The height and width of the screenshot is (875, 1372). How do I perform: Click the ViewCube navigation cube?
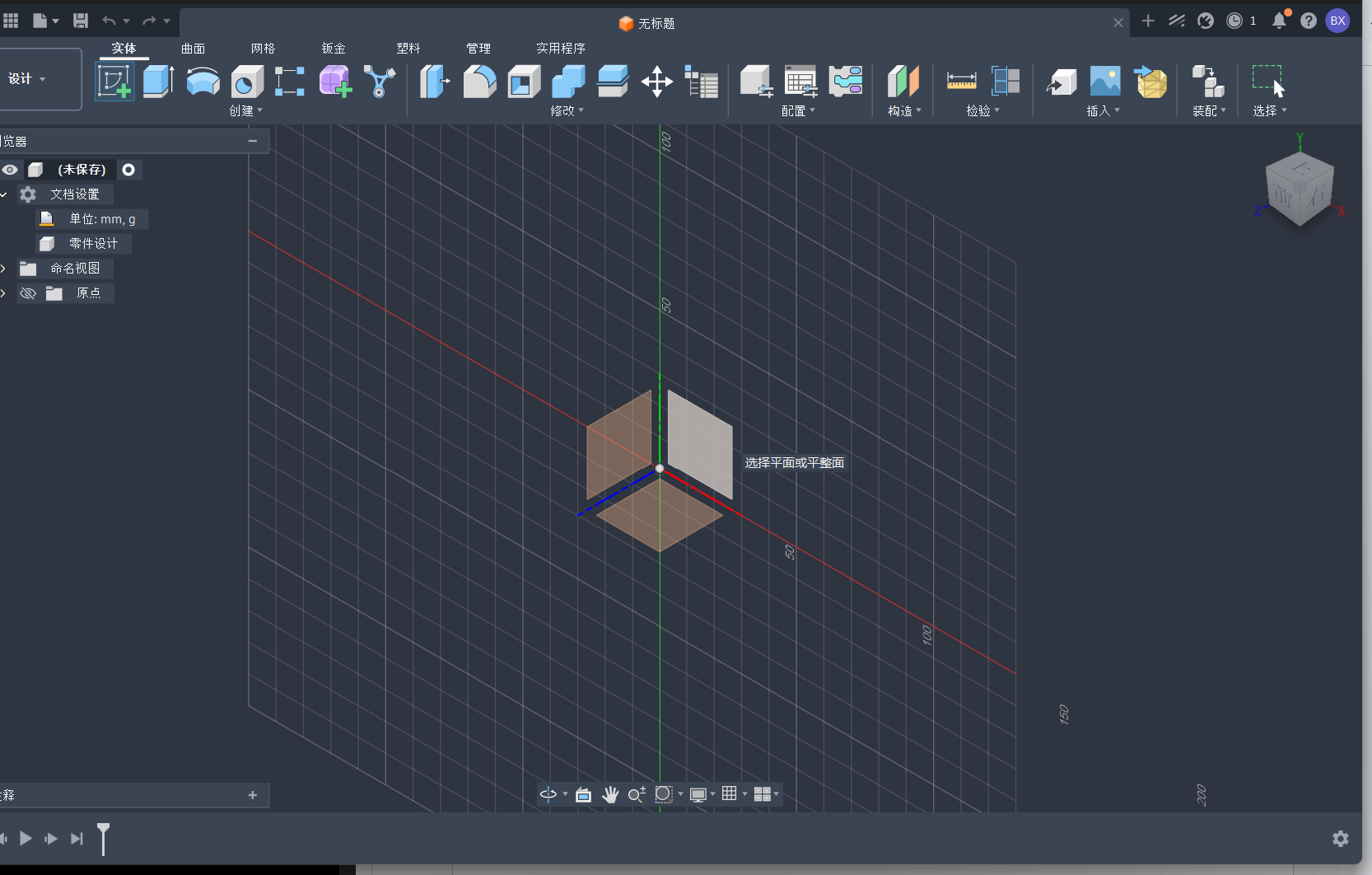[1300, 189]
